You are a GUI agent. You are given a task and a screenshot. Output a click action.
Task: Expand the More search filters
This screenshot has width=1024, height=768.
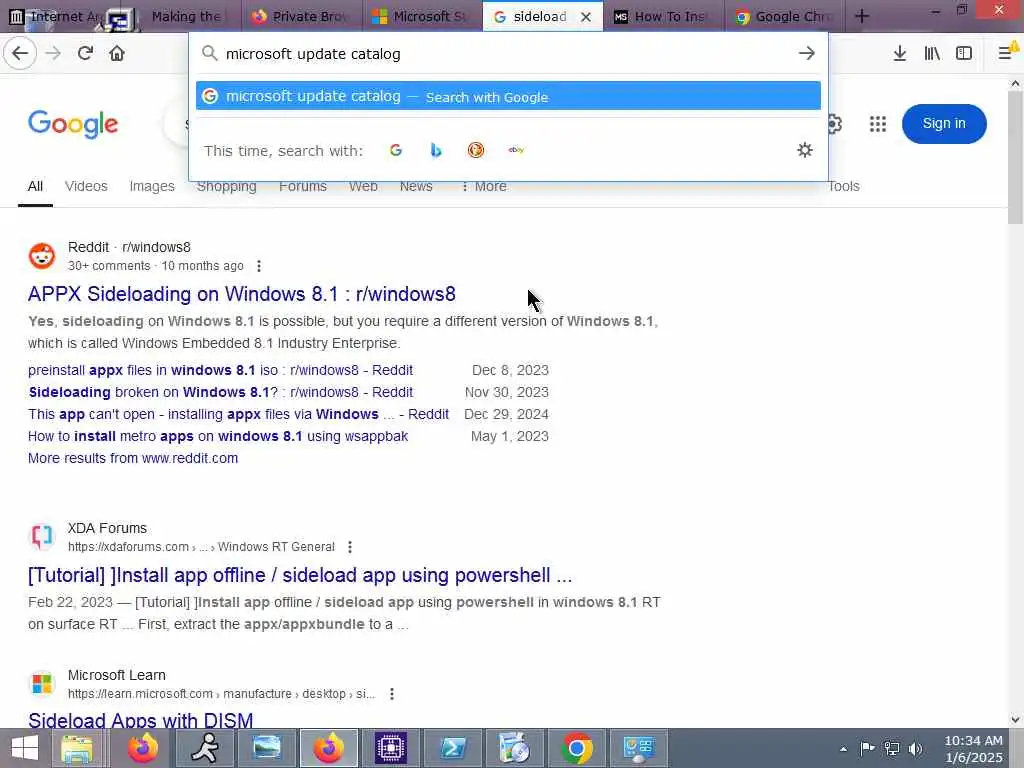click(x=485, y=186)
